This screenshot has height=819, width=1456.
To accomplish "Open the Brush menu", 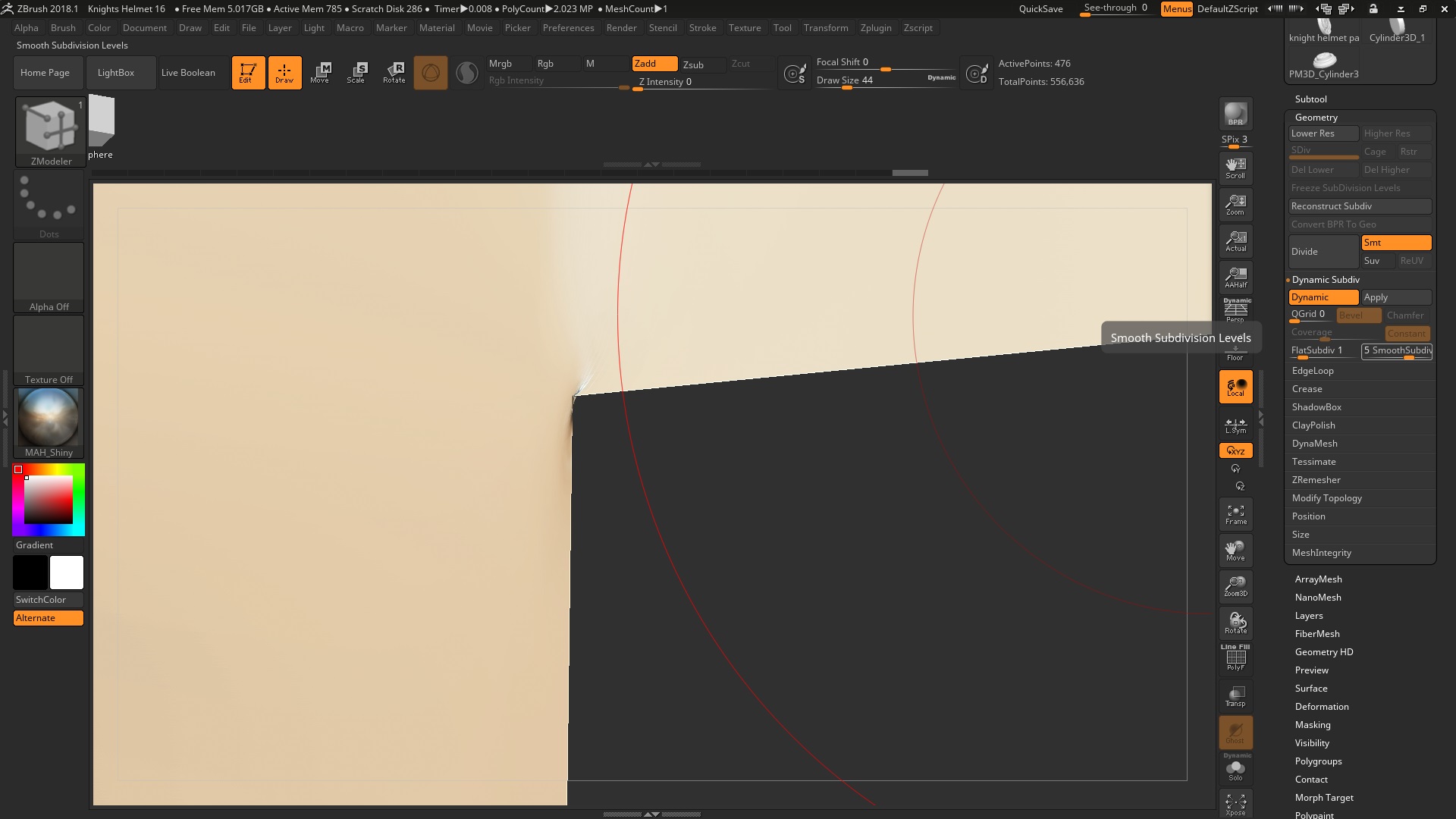I will point(63,28).
